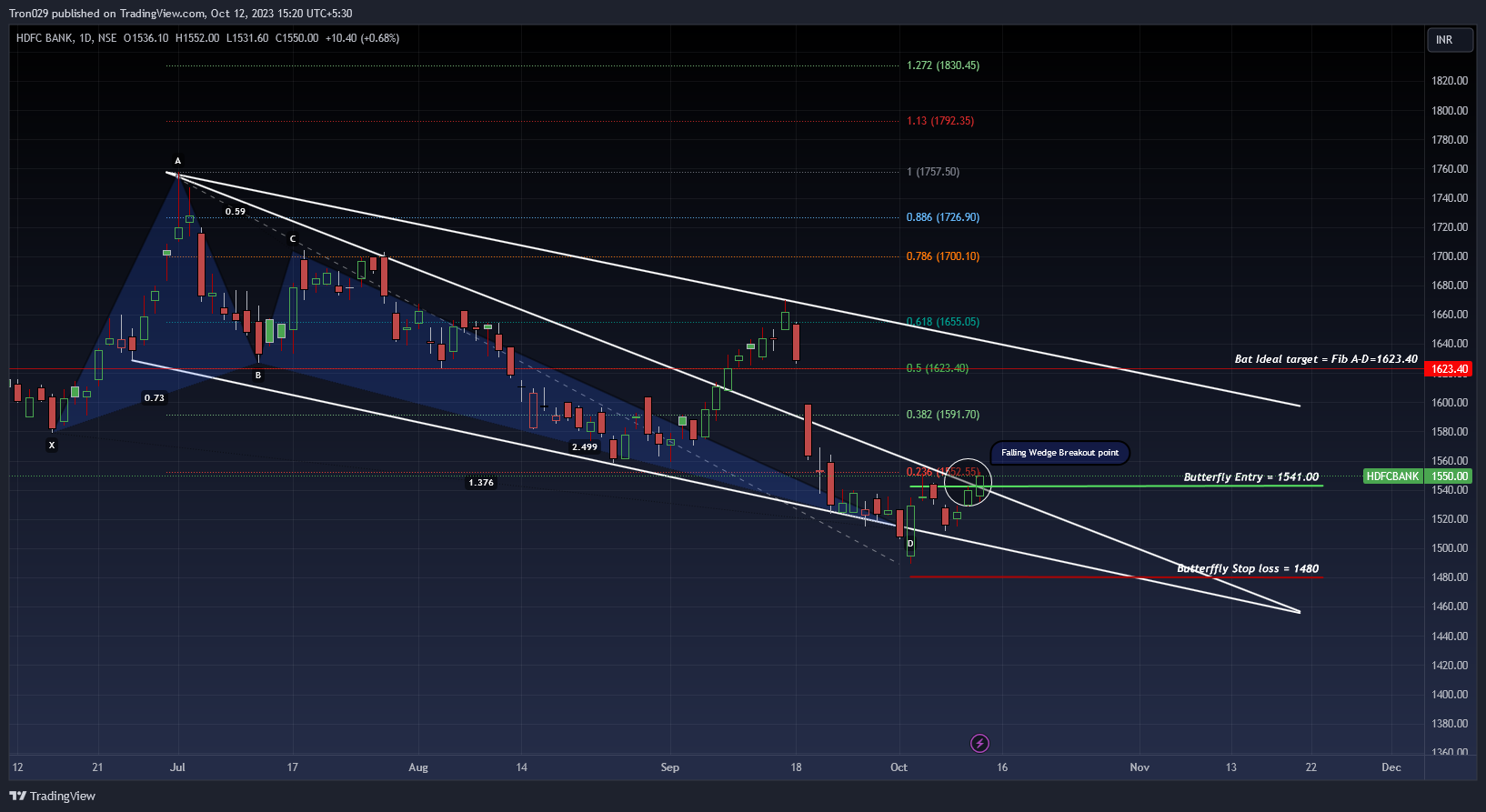Click the Nov label on the time axis
Image resolution: width=1486 pixels, height=812 pixels.
(x=1140, y=767)
